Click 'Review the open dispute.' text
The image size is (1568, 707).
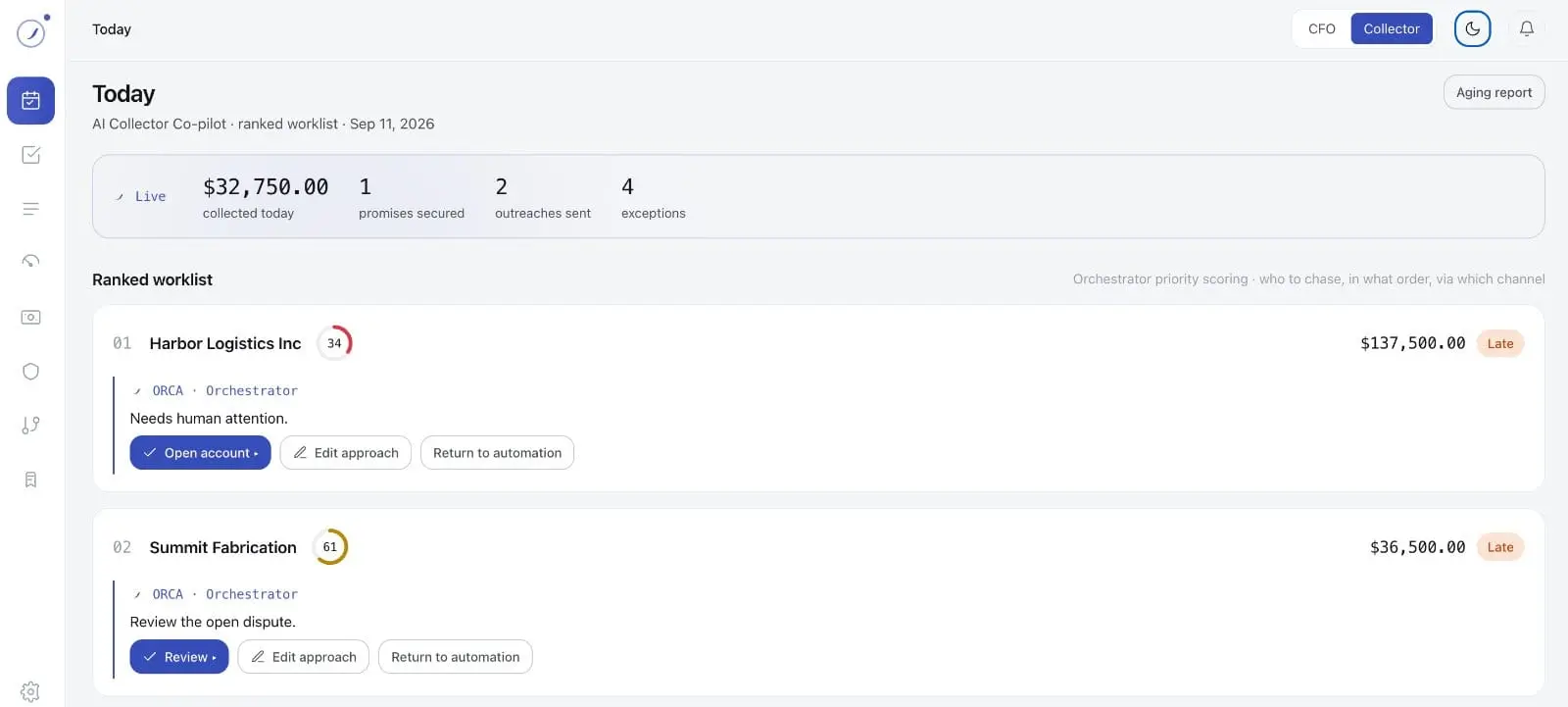click(213, 622)
